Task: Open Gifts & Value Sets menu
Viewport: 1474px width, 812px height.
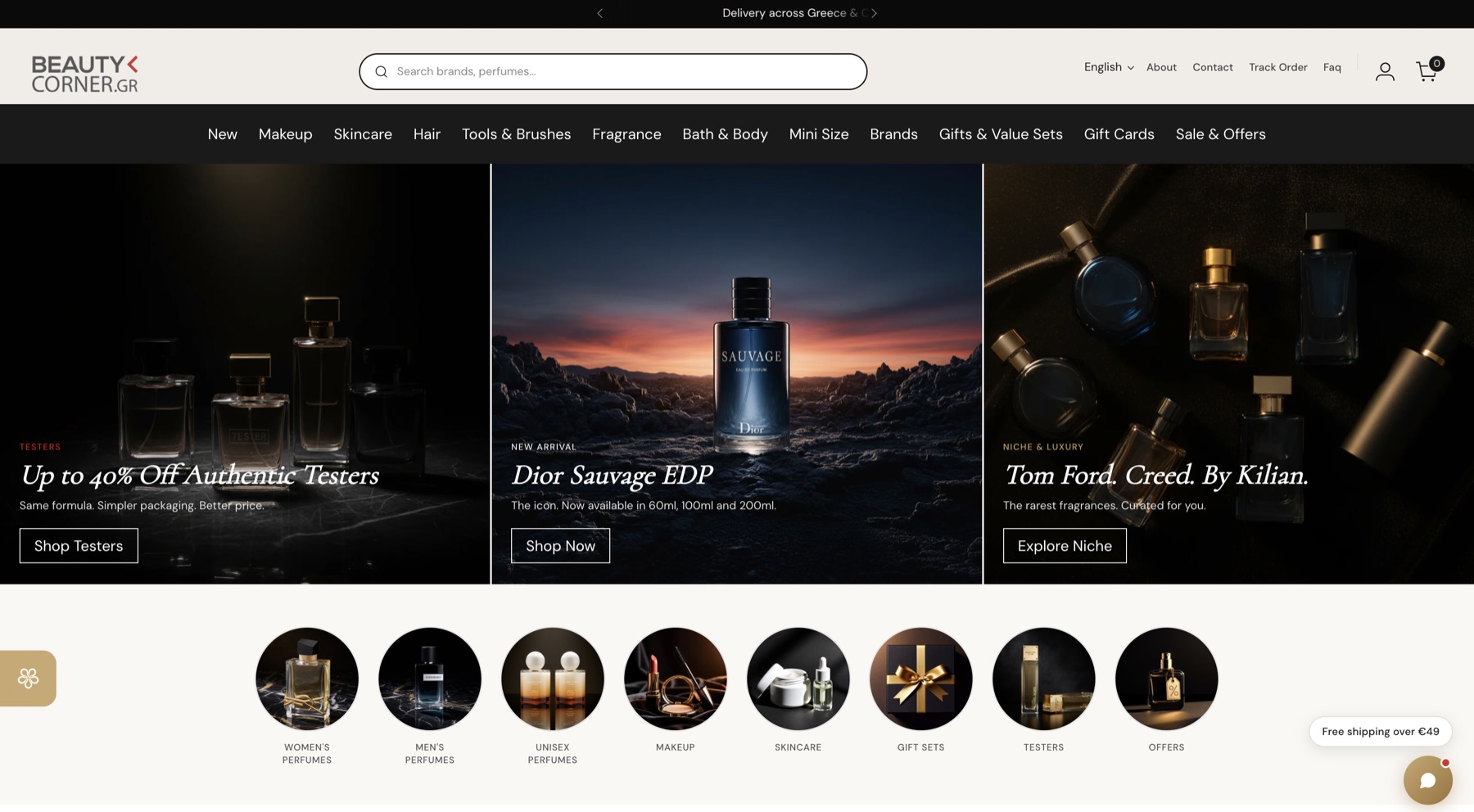Action: point(1001,134)
